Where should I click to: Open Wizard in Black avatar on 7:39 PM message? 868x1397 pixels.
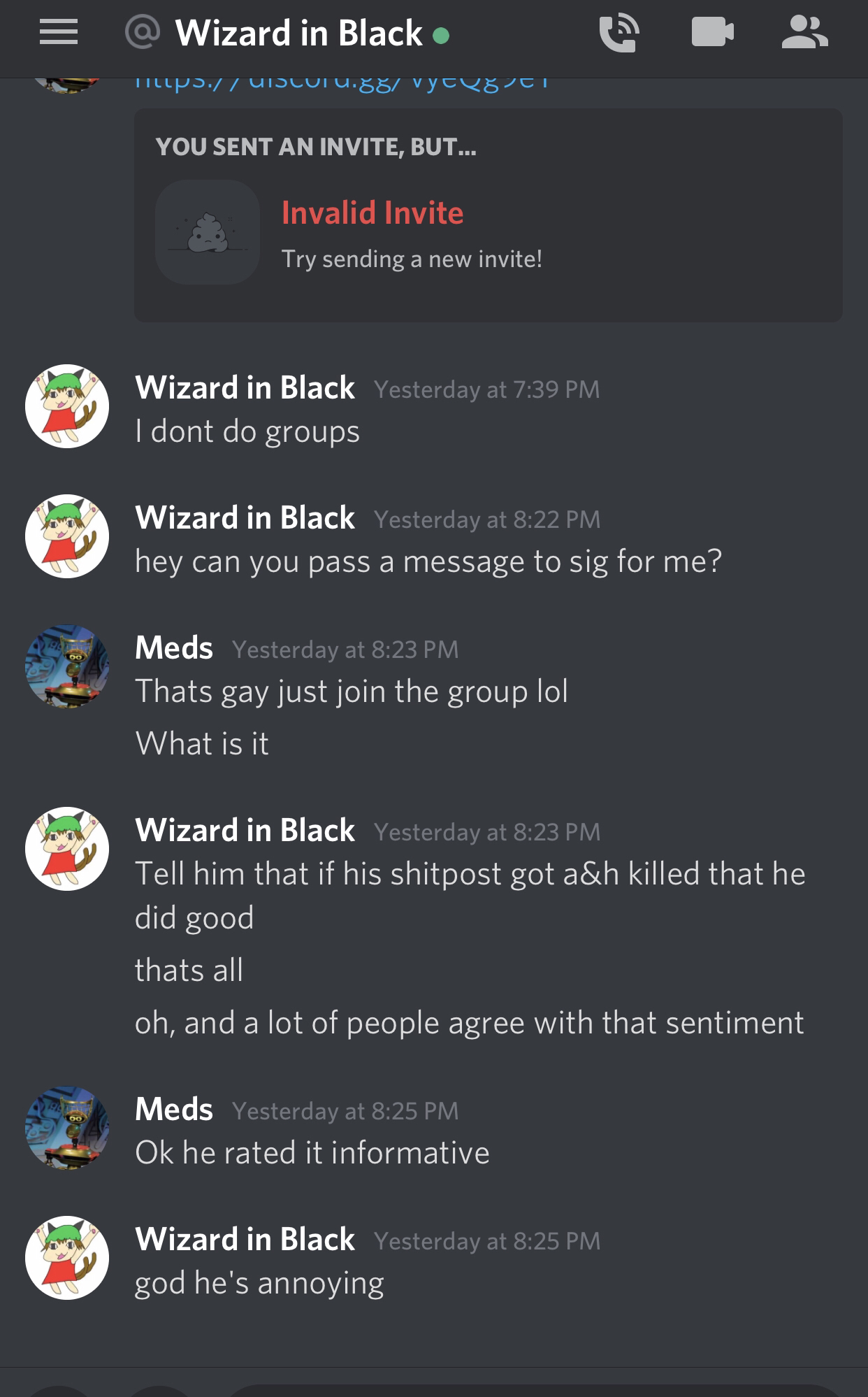point(67,406)
